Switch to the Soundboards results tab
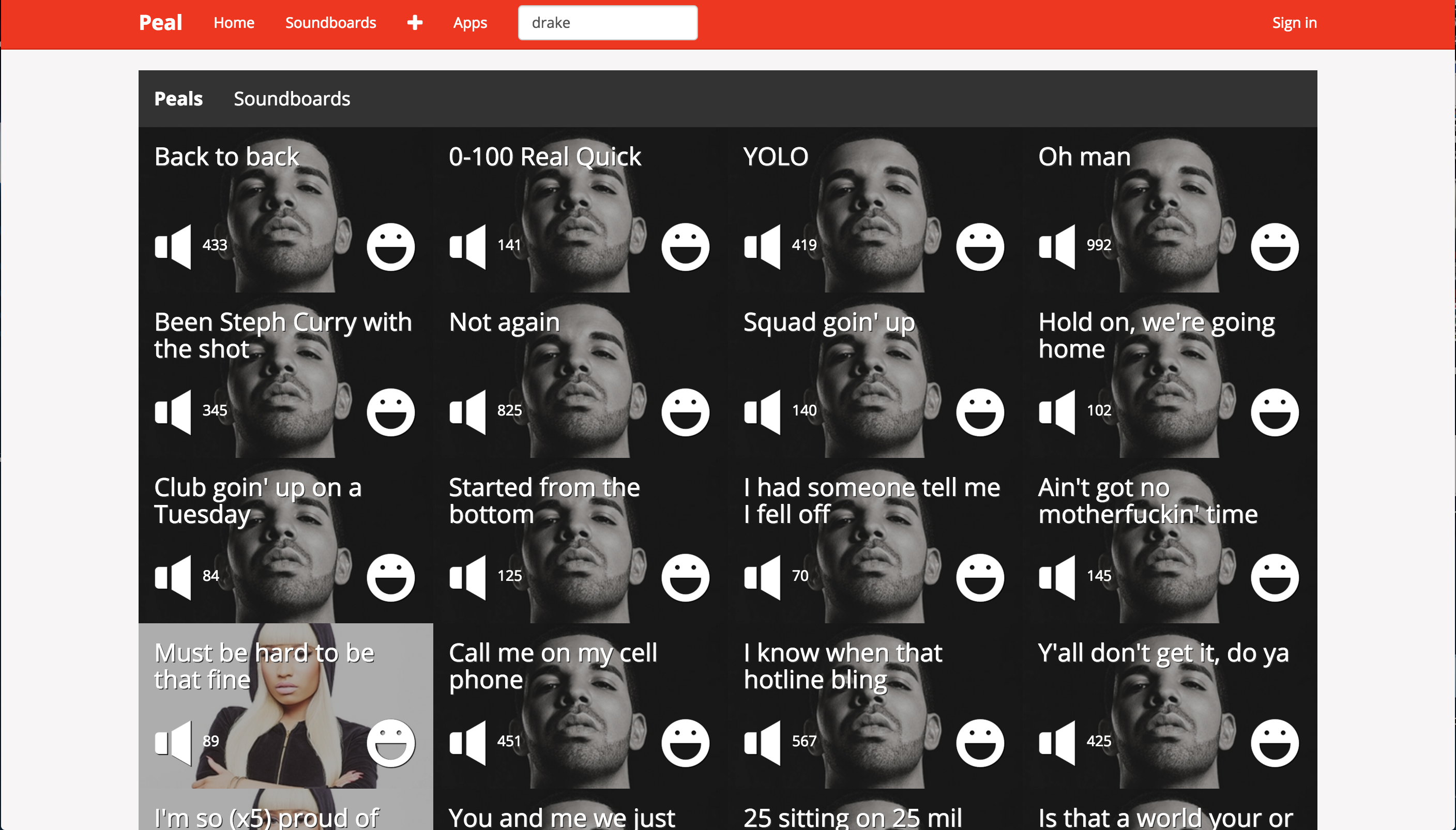This screenshot has width=1456, height=830. [292, 99]
